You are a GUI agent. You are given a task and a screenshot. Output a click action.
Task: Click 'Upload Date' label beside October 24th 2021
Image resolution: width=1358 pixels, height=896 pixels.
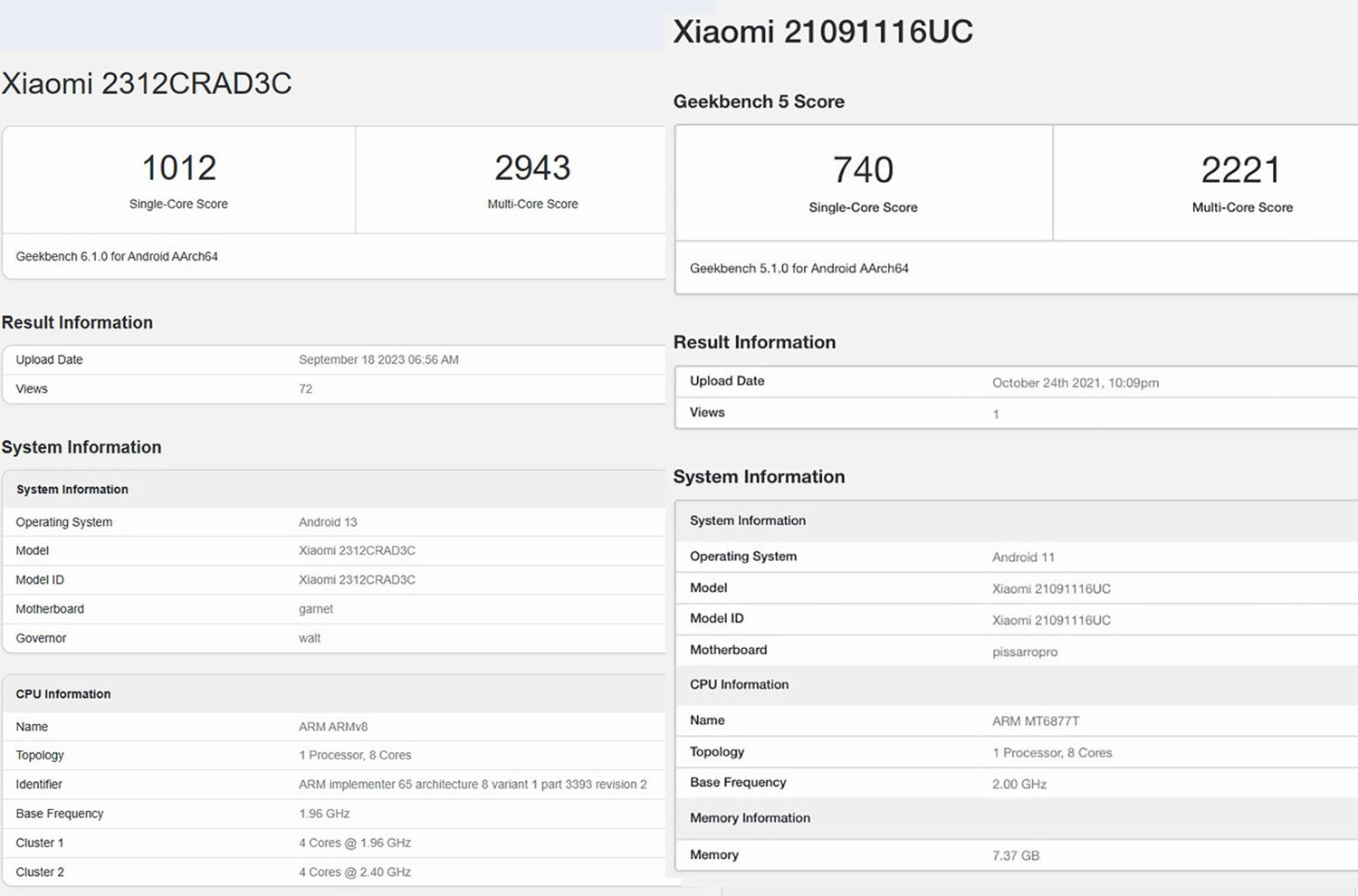(x=727, y=380)
